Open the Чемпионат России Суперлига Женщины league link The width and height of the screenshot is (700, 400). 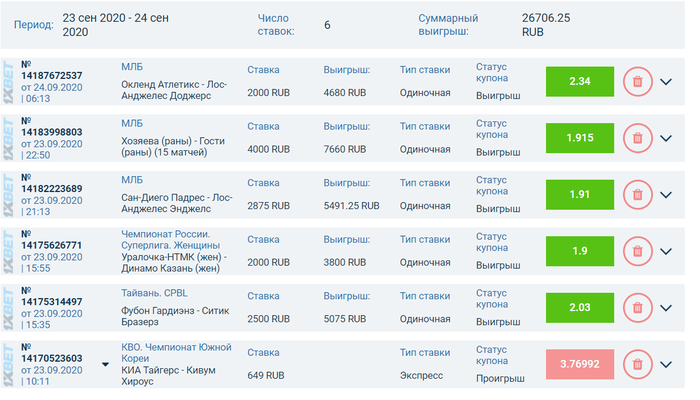[x=171, y=240]
